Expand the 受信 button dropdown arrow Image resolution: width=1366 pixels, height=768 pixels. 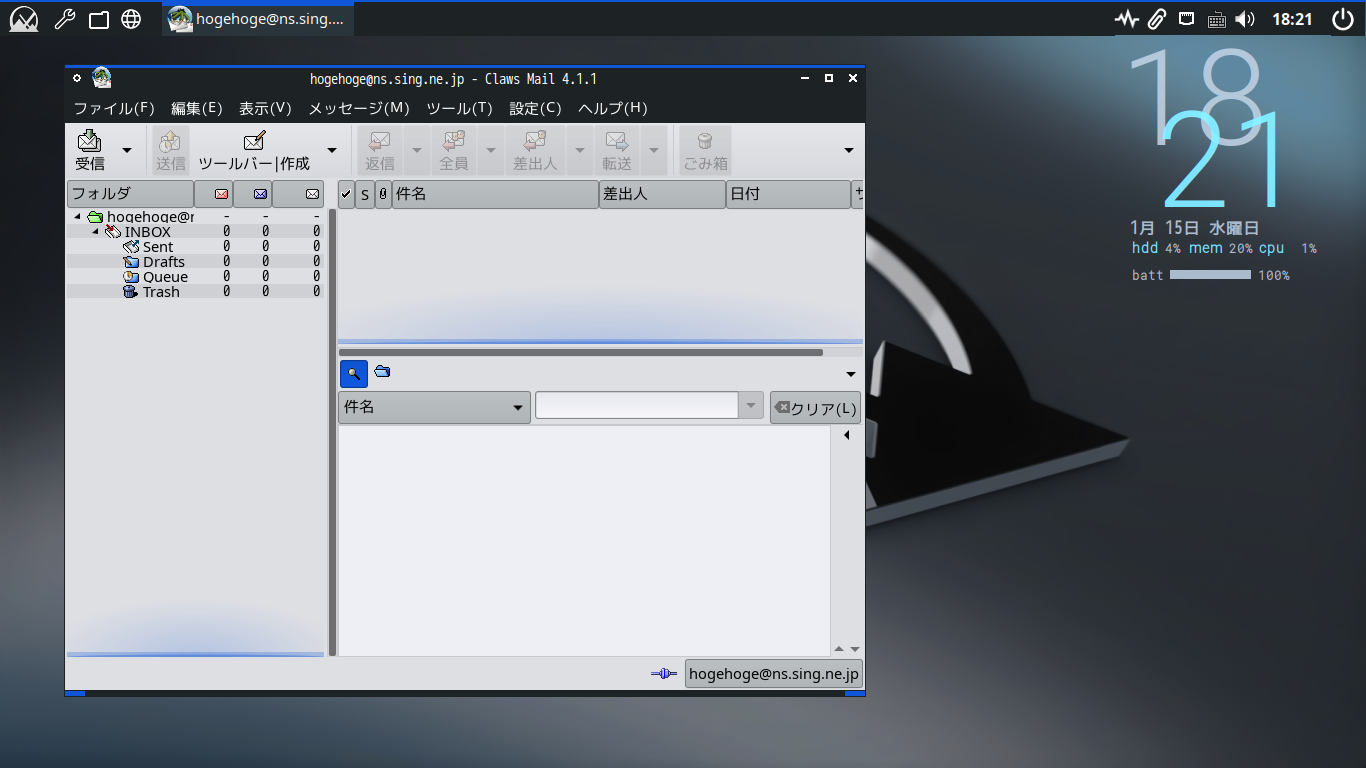pyautogui.click(x=127, y=151)
